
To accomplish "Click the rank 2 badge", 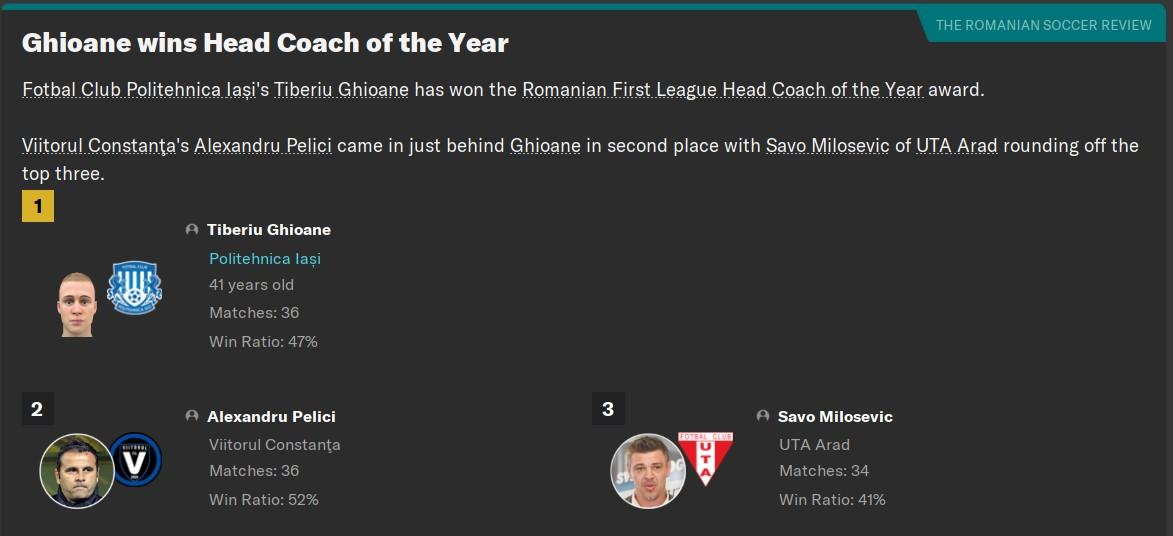I will (37, 409).
